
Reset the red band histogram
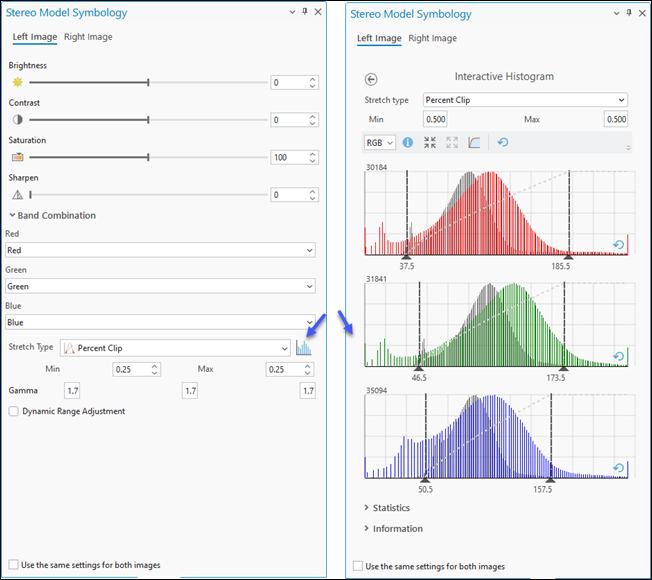(617, 245)
